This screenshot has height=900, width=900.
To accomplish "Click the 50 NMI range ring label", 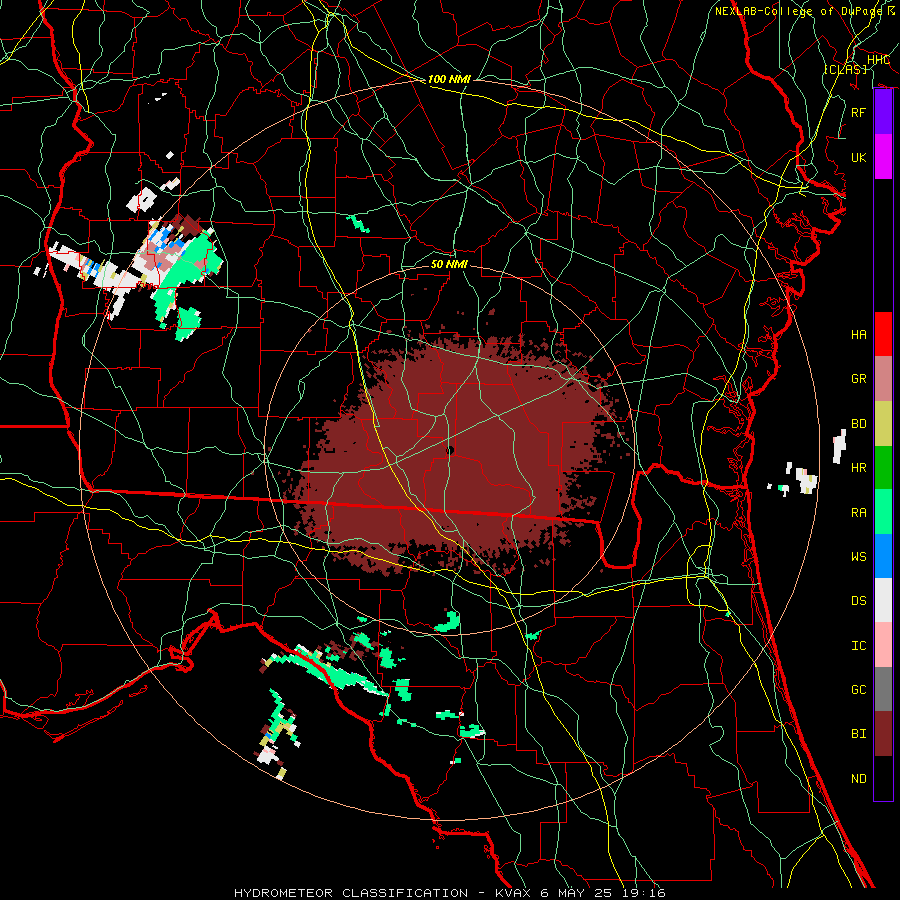I will (449, 264).
